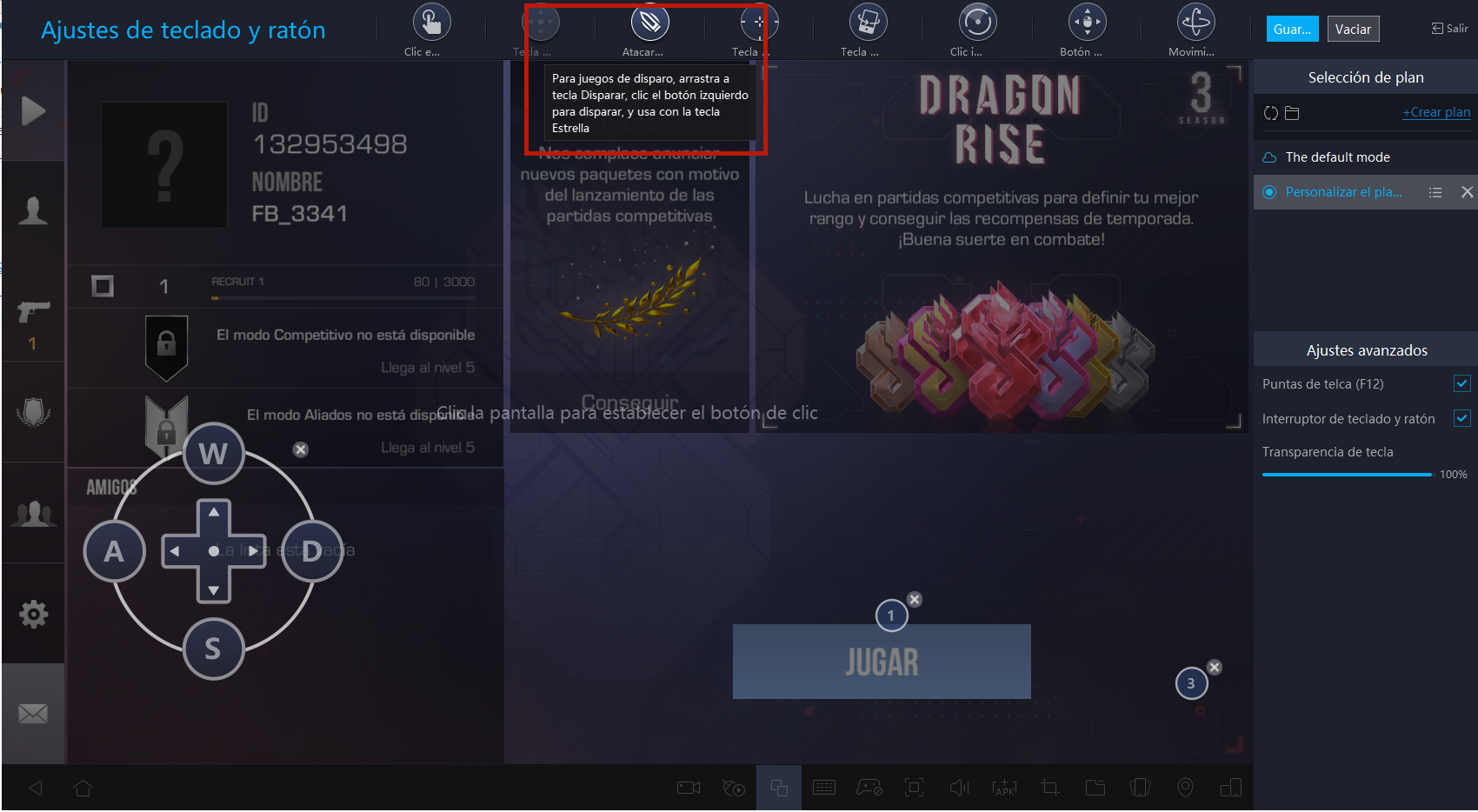The height and width of the screenshot is (812, 1478).
Task: Click the Botón derecho mouse view icon
Action: pos(1087,22)
